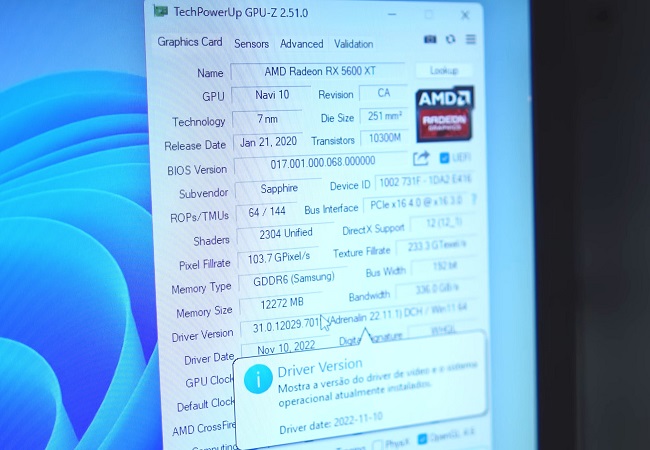Click the Pixel Fillrate field 103.7 GPixel/s
Screen dimensions: 650x450
(278, 258)
